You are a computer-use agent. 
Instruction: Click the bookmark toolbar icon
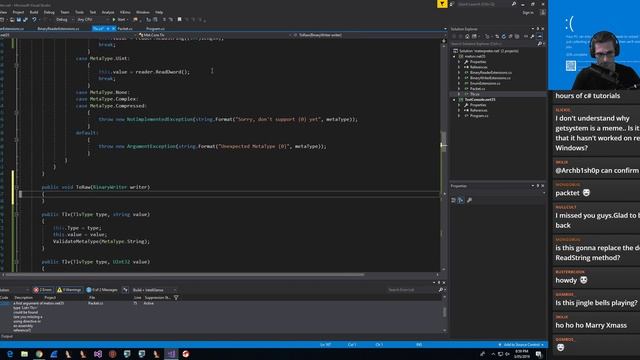point(179,20)
